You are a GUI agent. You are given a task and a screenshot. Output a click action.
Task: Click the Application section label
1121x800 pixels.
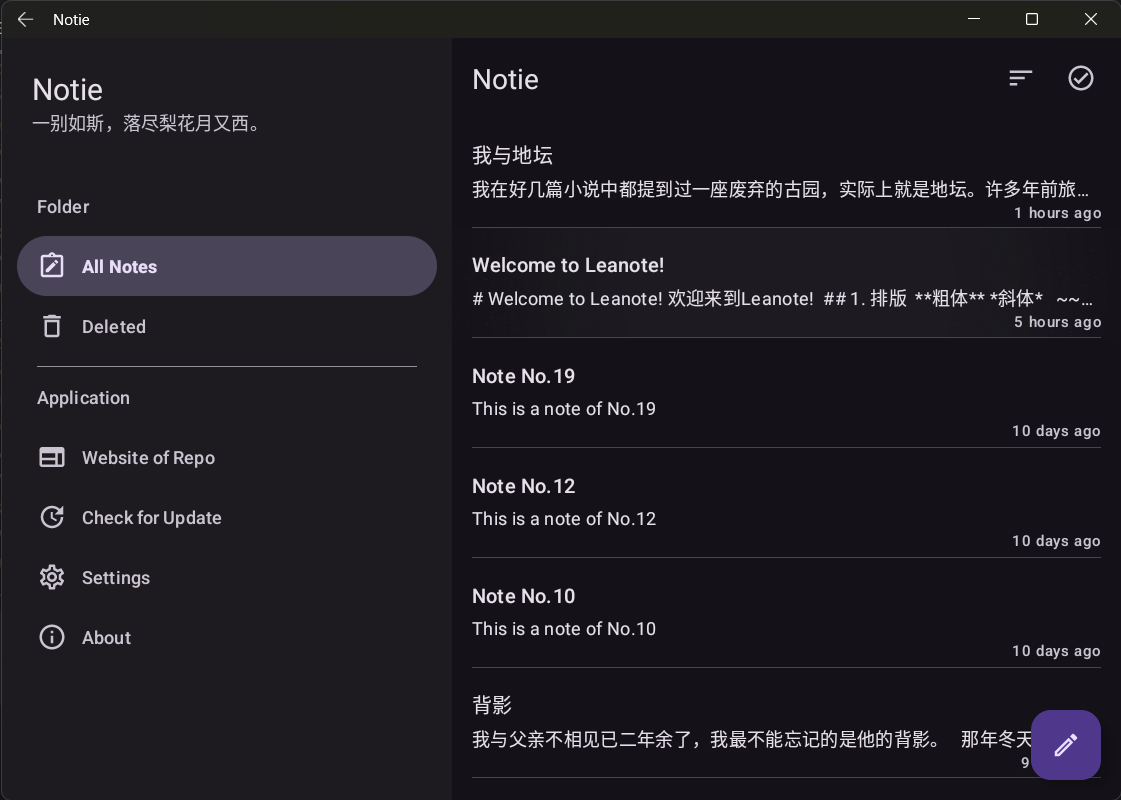(84, 397)
